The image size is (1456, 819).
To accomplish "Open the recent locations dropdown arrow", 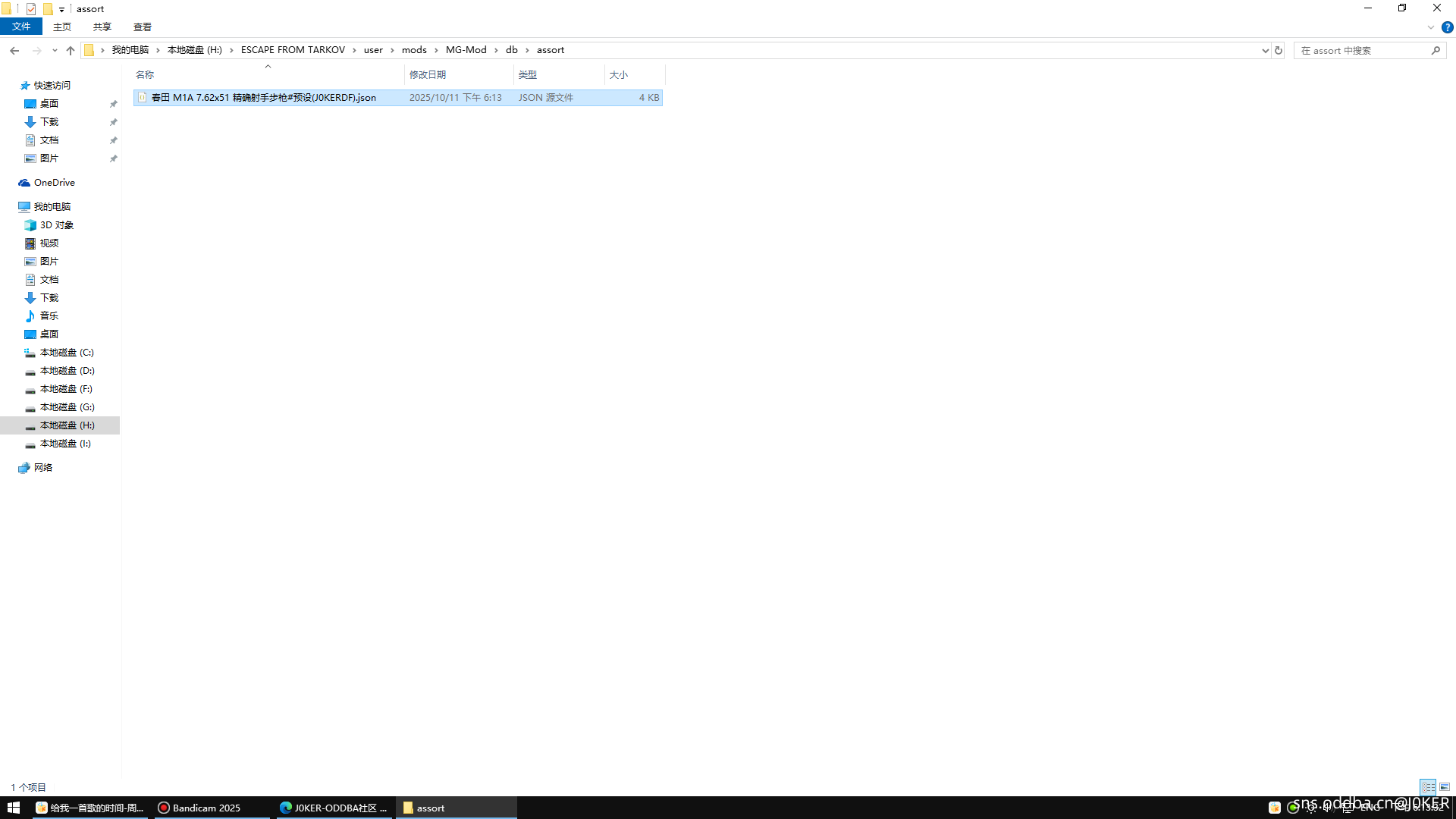I will click(x=55, y=50).
